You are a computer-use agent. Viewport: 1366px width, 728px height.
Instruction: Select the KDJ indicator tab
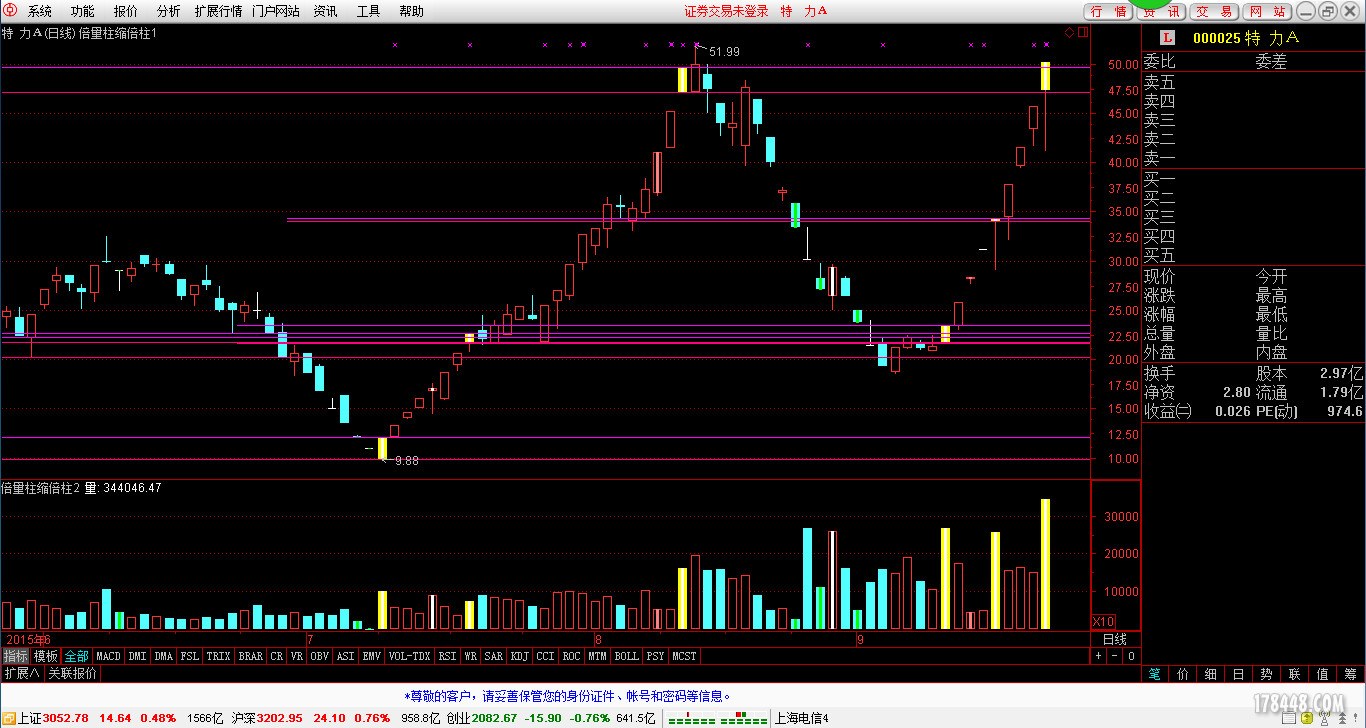520,656
